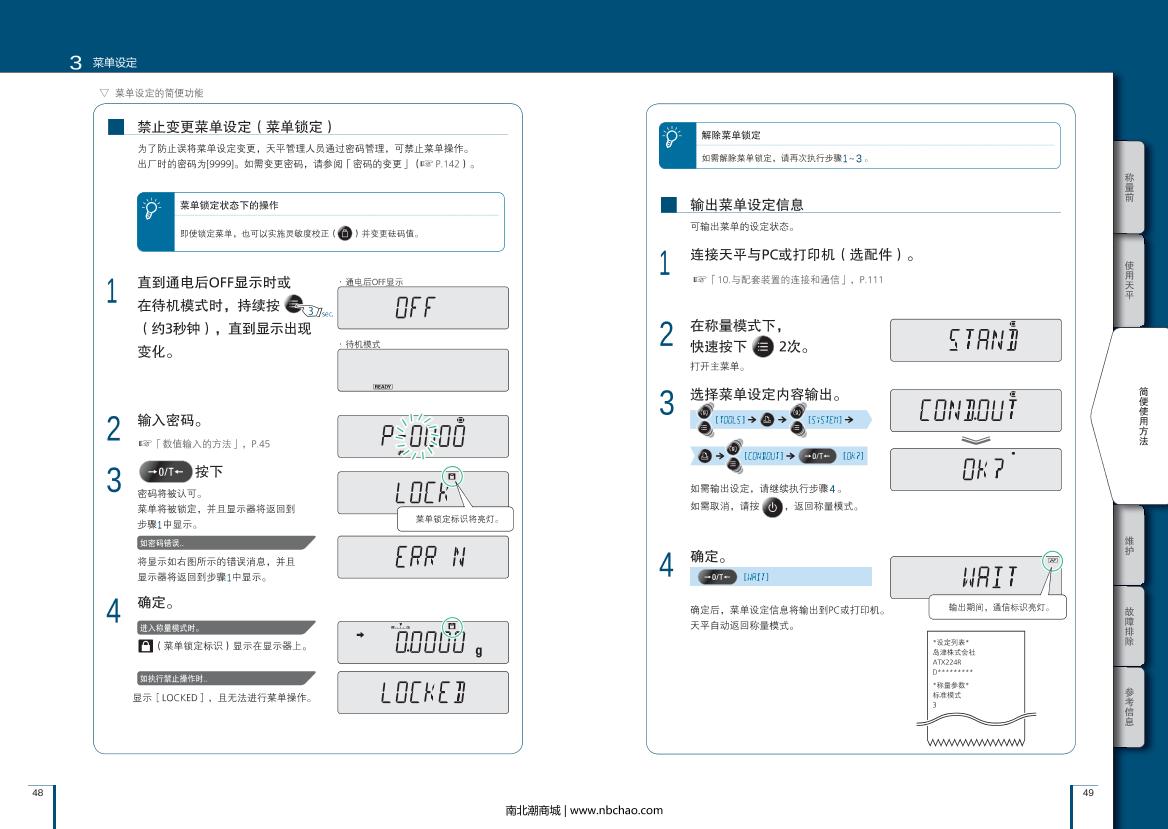This screenshot has height=829, width=1168.
Task: Click the 0/T button icon next to [WAIT]
Action: coord(717,577)
